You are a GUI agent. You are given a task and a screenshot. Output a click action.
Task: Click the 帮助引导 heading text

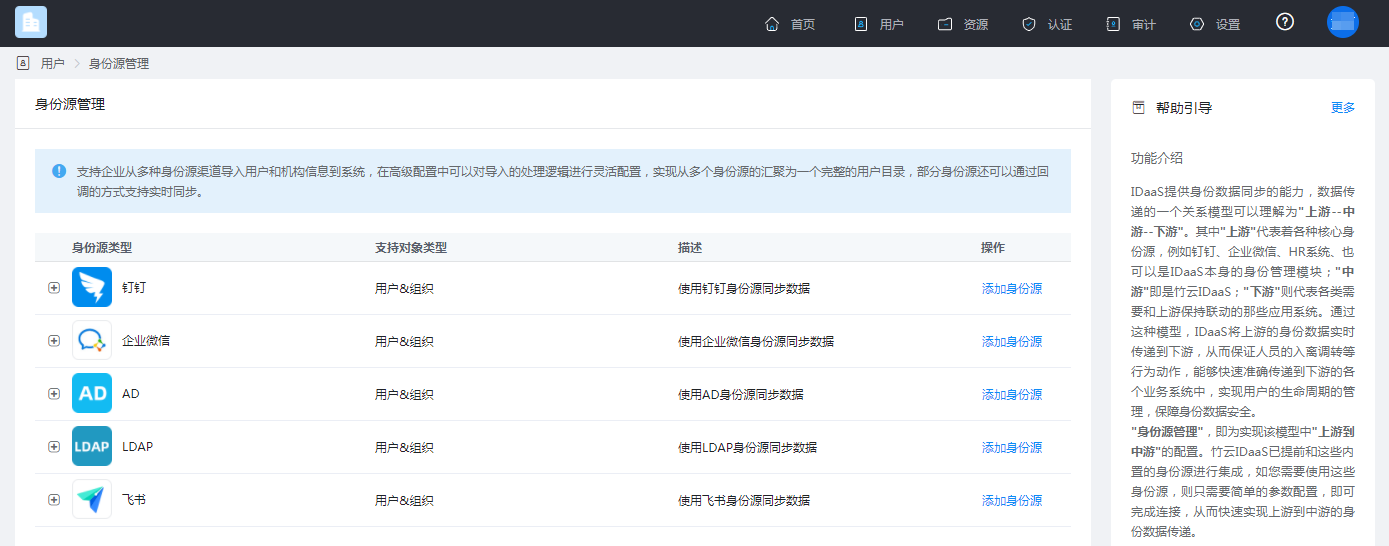(1184, 108)
